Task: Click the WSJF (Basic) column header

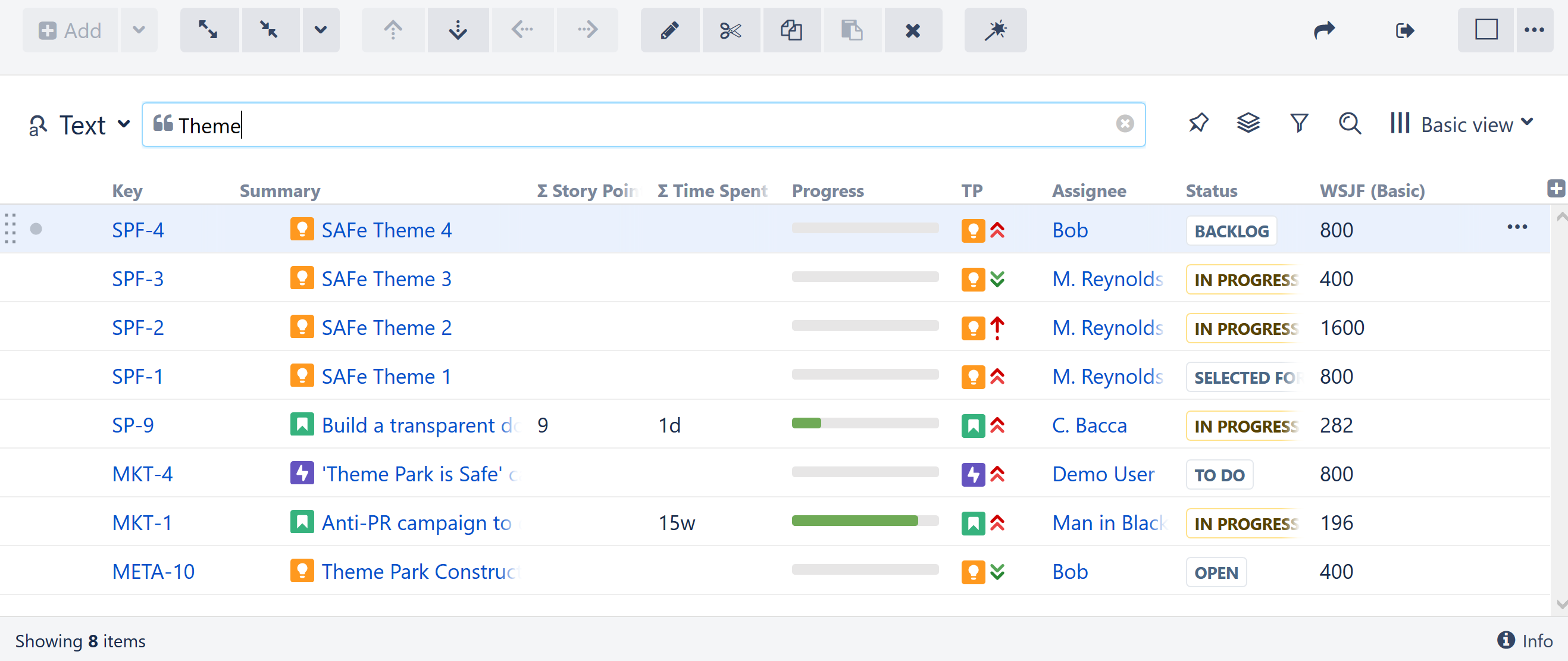Action: [x=1372, y=190]
